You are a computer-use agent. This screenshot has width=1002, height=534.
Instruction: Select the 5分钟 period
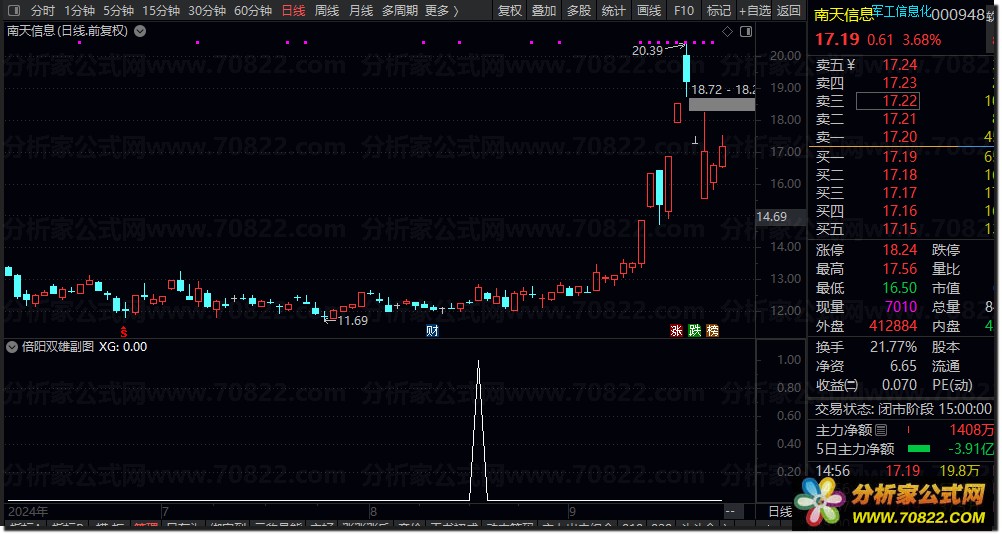pos(118,11)
